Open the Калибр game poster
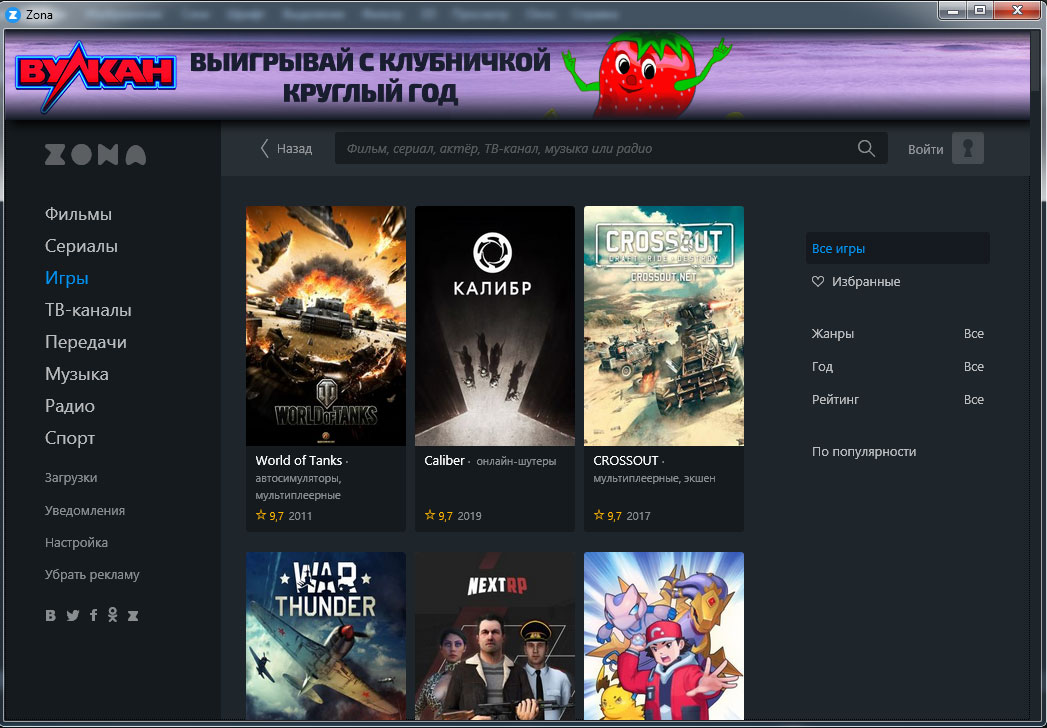 tap(495, 326)
